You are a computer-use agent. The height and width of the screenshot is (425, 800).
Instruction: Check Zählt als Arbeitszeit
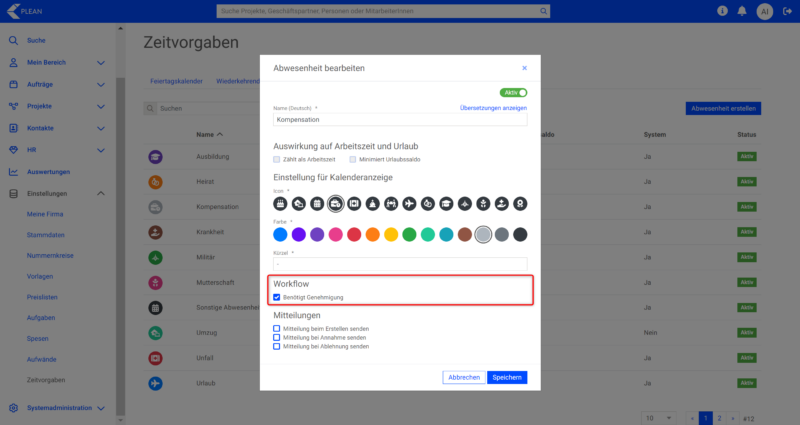(277, 159)
